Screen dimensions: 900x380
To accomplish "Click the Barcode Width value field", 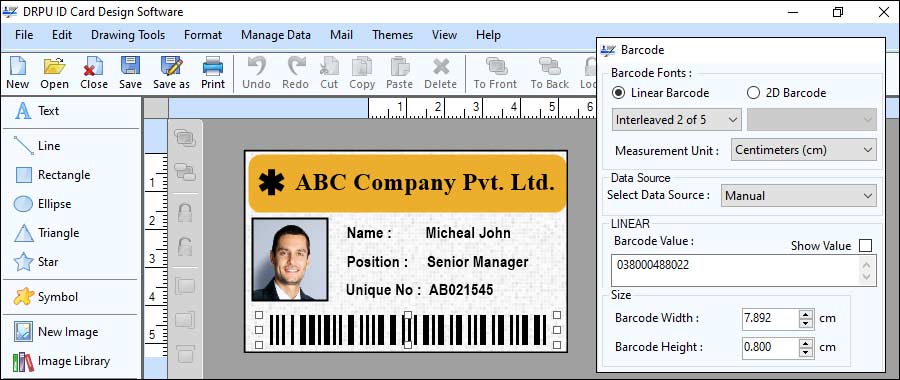I will [x=771, y=318].
